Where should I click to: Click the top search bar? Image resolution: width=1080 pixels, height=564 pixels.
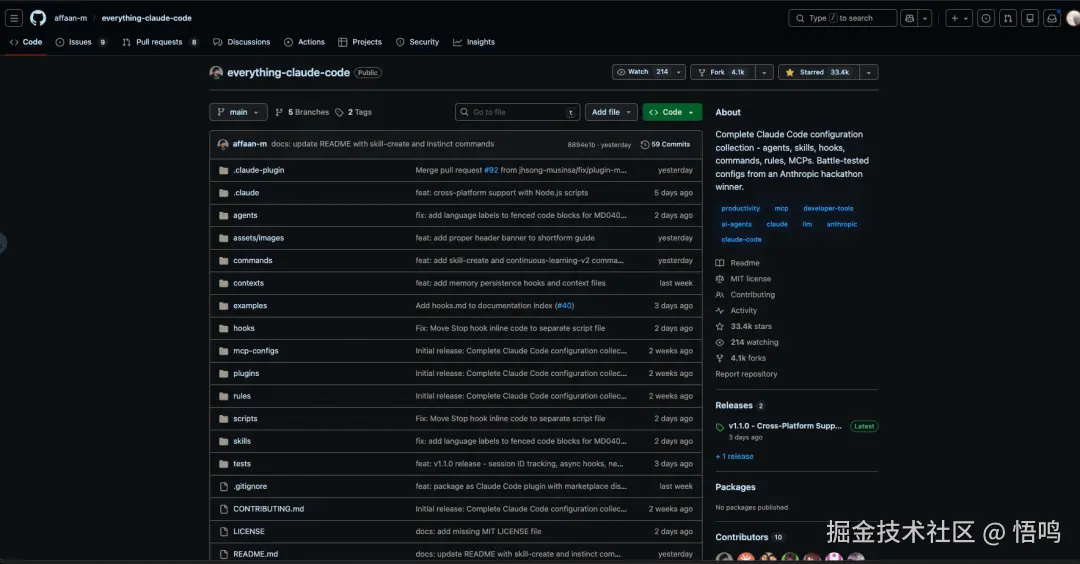(x=842, y=19)
